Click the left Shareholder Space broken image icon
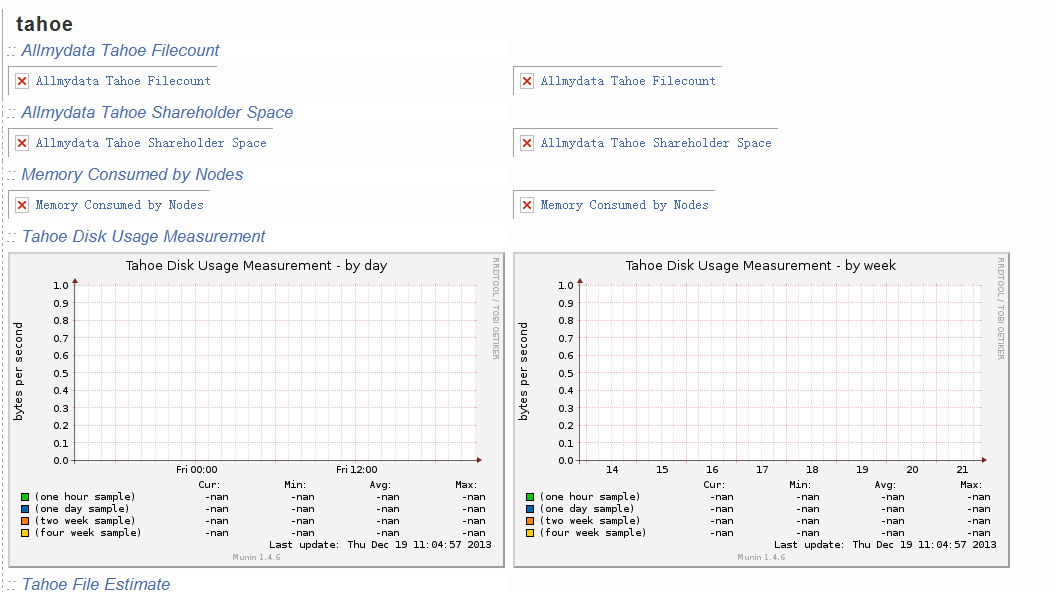This screenshot has width=1056, height=592. [x=22, y=143]
